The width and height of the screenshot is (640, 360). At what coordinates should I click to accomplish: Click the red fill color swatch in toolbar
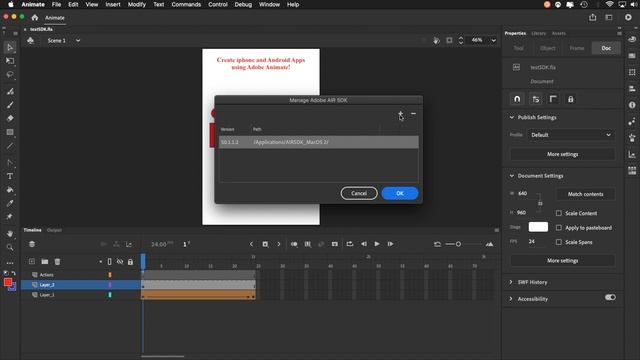click(x=8, y=282)
